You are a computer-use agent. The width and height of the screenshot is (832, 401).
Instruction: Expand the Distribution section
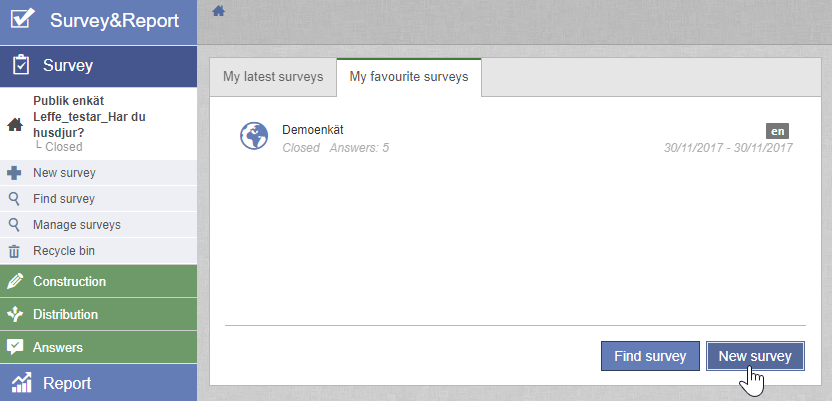coord(65,314)
